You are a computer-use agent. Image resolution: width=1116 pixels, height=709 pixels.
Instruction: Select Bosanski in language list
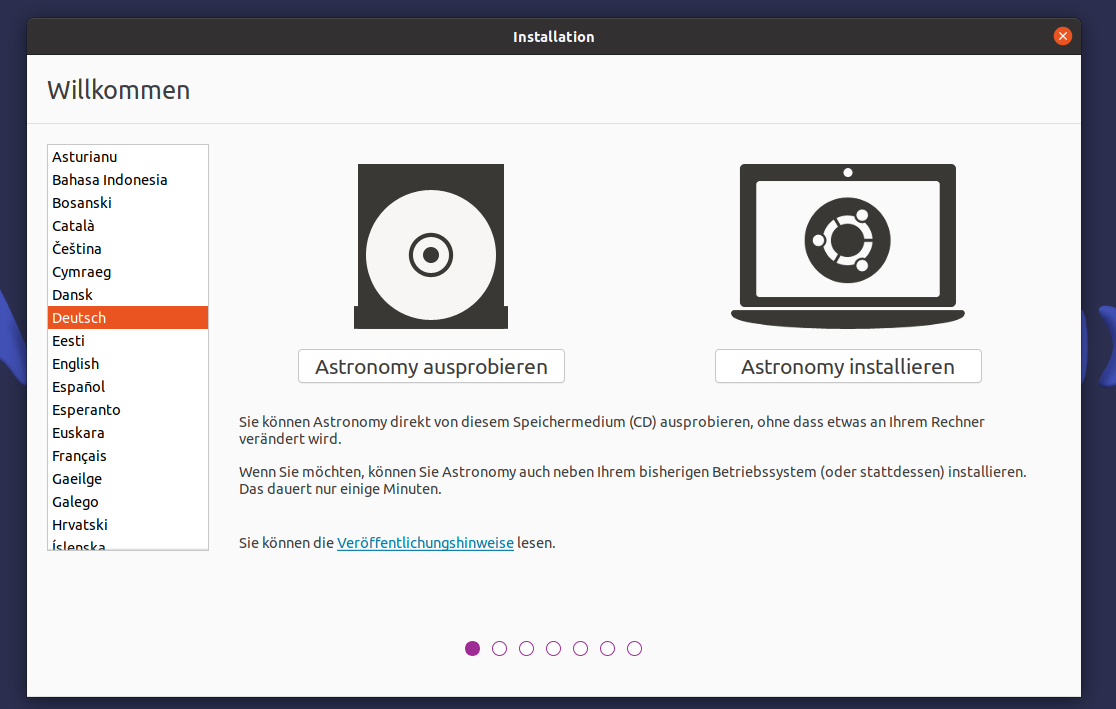[128, 203]
